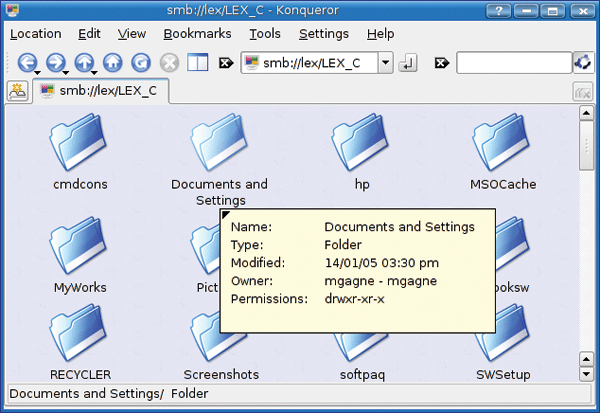The width and height of the screenshot is (600, 413).
Task: Click the Home toolbar icon
Action: (x=112, y=63)
